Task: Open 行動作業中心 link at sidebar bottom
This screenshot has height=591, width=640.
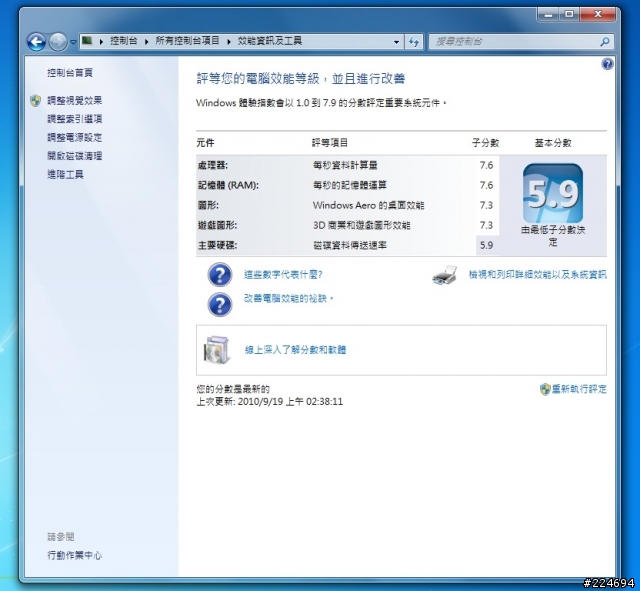Action: (x=74, y=555)
